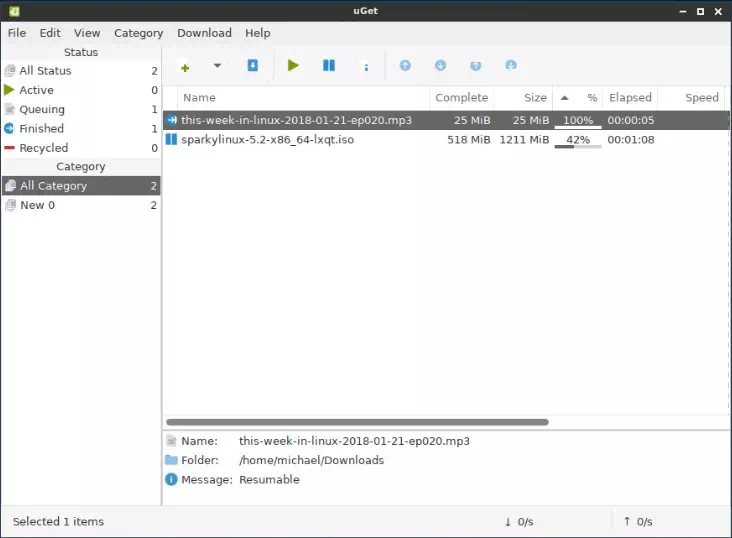Screen dimensions: 732x538
Task: Open the Download menu
Action: pos(204,33)
